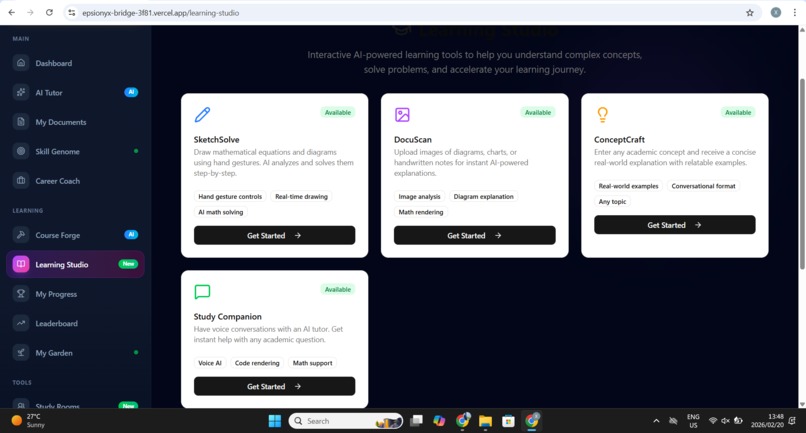
Task: Open the Windows Start menu
Action: (x=275, y=421)
